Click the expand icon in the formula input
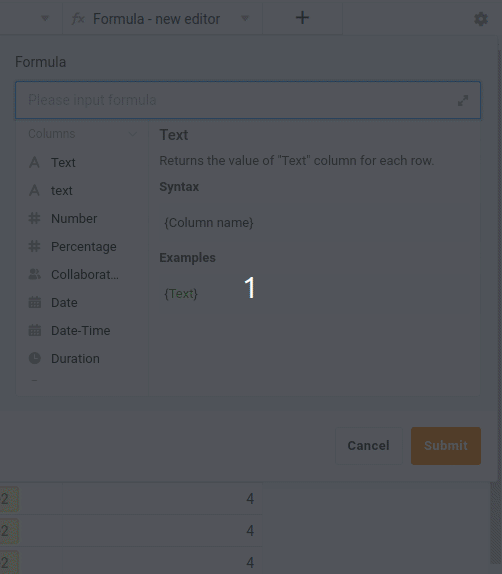 pos(463,100)
